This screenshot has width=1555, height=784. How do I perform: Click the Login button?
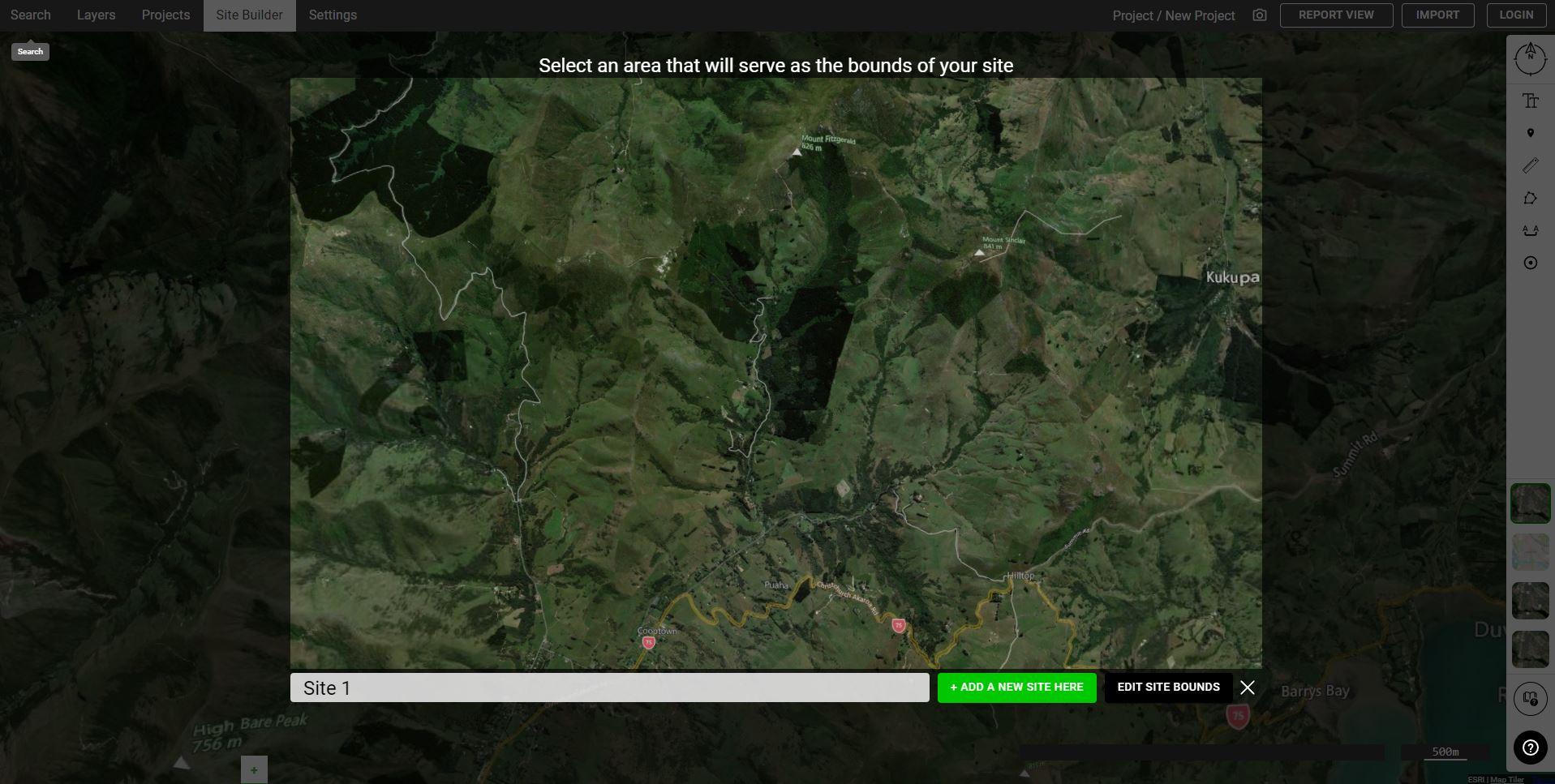click(x=1516, y=15)
